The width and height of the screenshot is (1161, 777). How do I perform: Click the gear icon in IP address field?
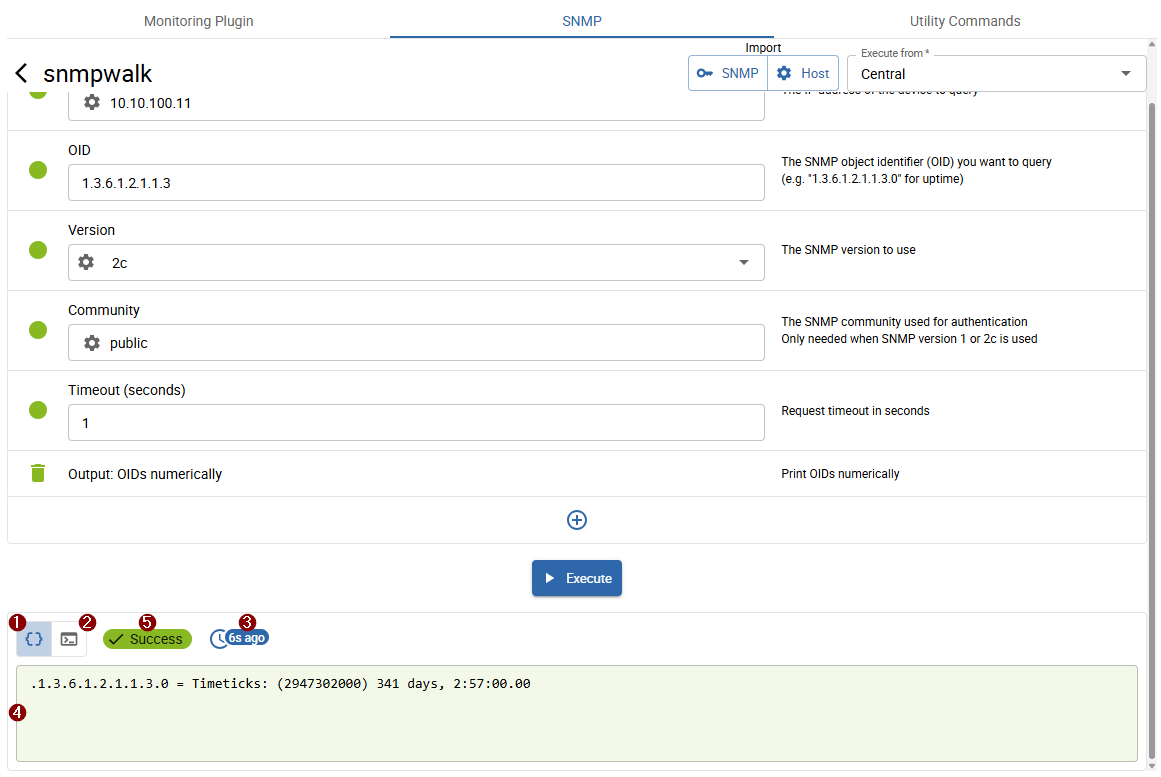click(x=92, y=102)
